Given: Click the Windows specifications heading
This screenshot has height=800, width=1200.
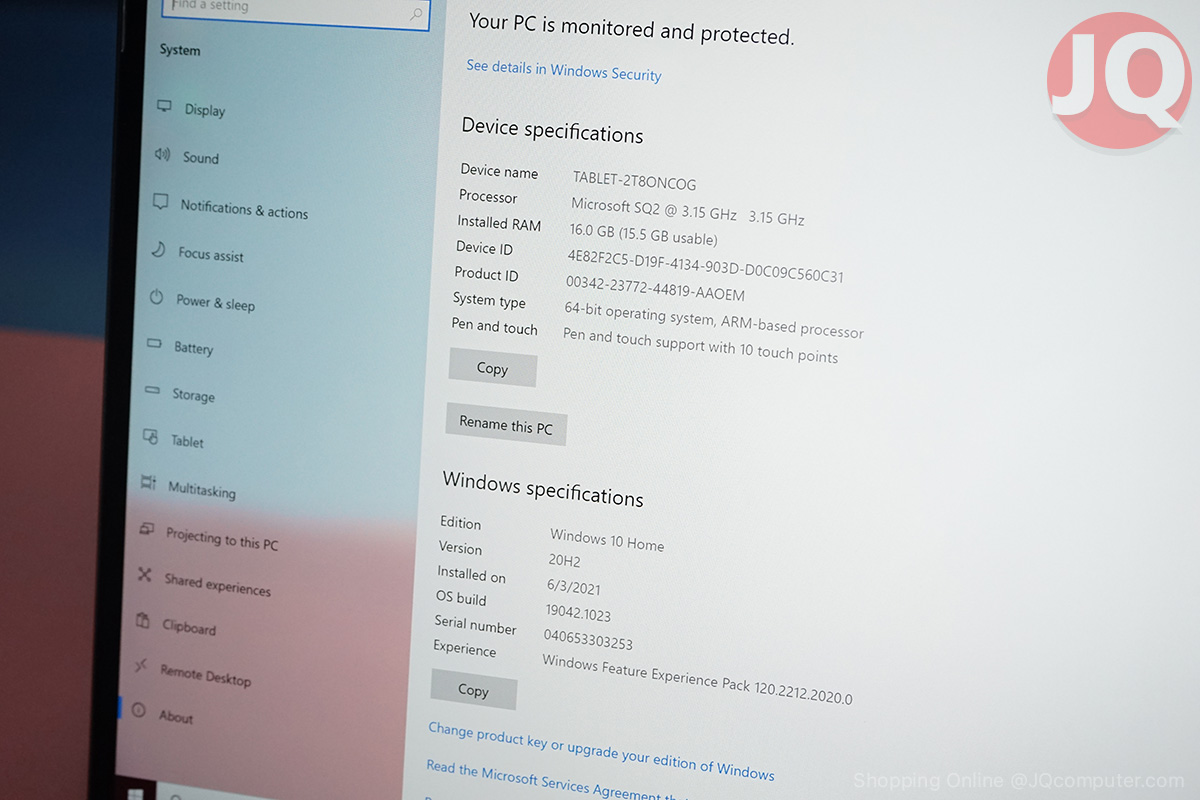Looking at the screenshot, I should 543,489.
